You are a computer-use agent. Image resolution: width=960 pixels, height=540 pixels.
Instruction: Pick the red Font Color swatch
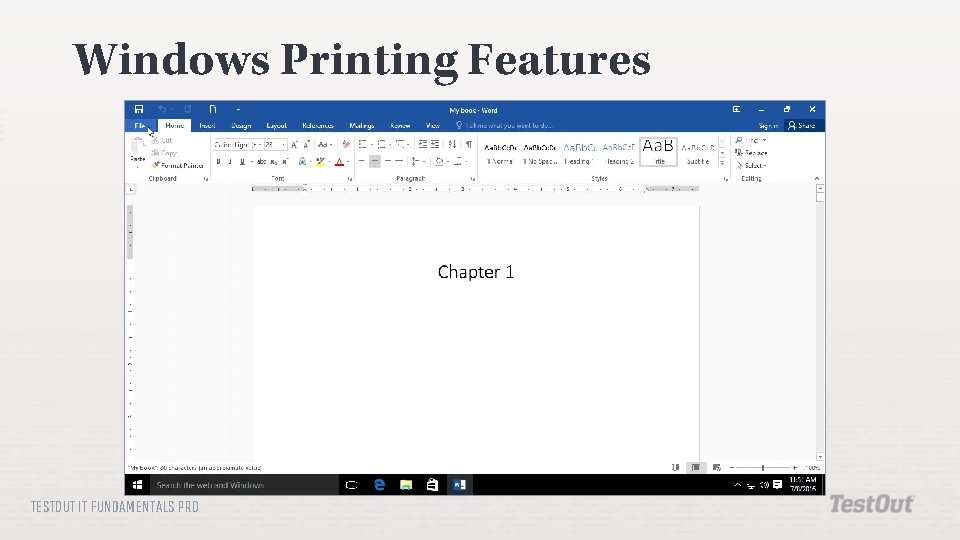(x=339, y=162)
